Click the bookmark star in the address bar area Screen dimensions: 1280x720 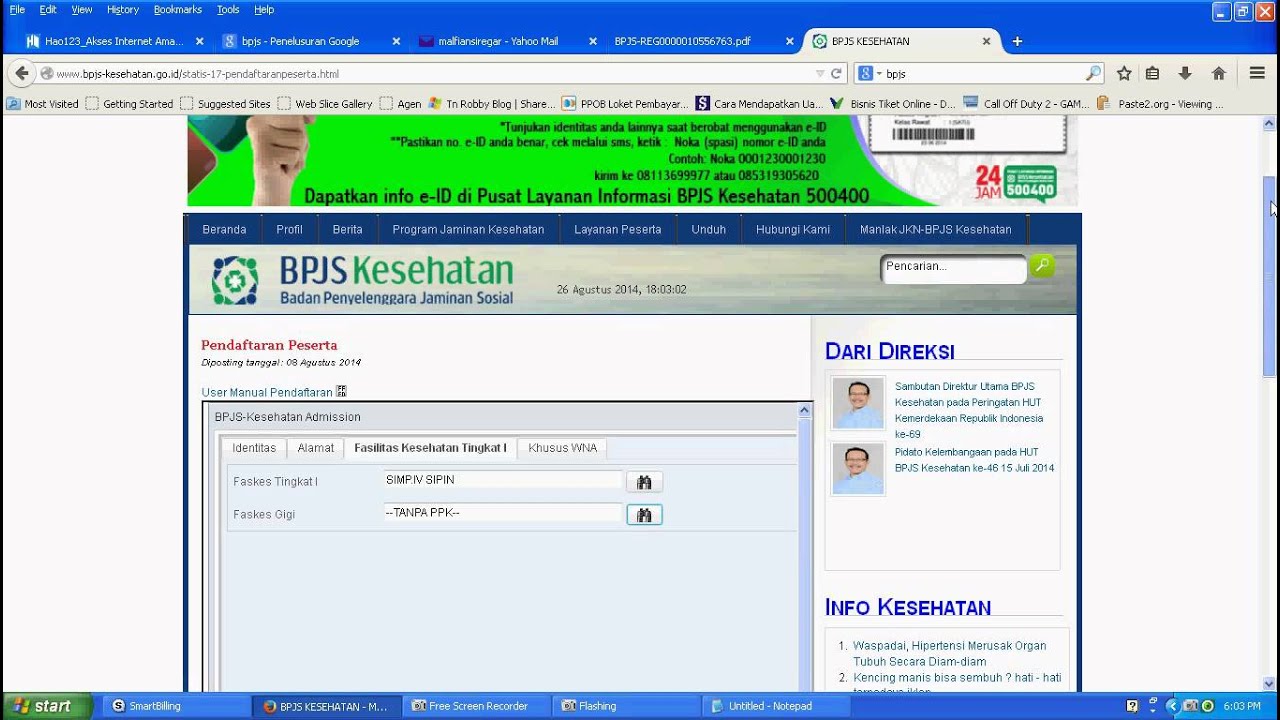[1124, 73]
